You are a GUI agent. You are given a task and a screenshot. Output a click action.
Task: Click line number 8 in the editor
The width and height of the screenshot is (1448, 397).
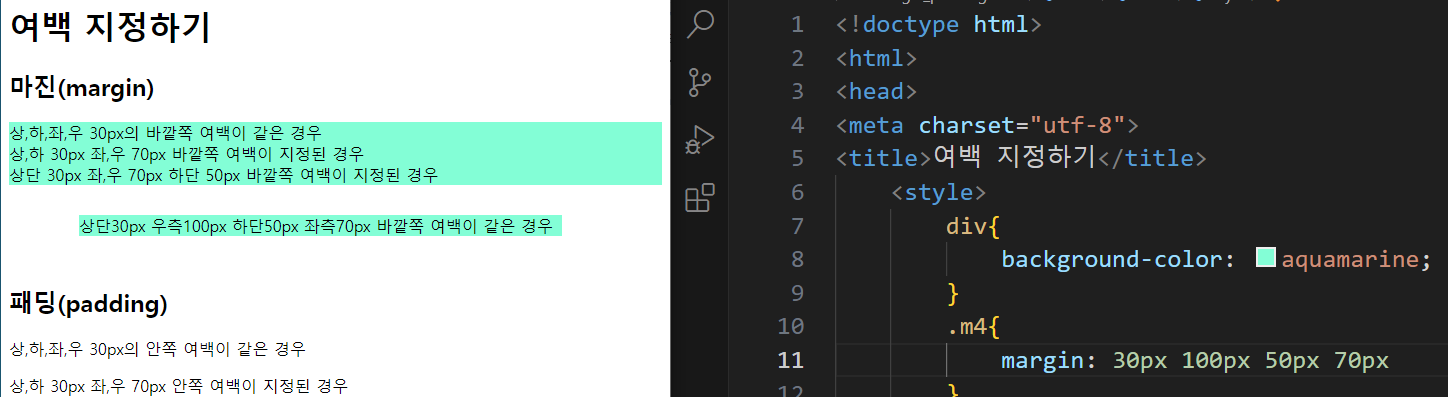click(797, 259)
